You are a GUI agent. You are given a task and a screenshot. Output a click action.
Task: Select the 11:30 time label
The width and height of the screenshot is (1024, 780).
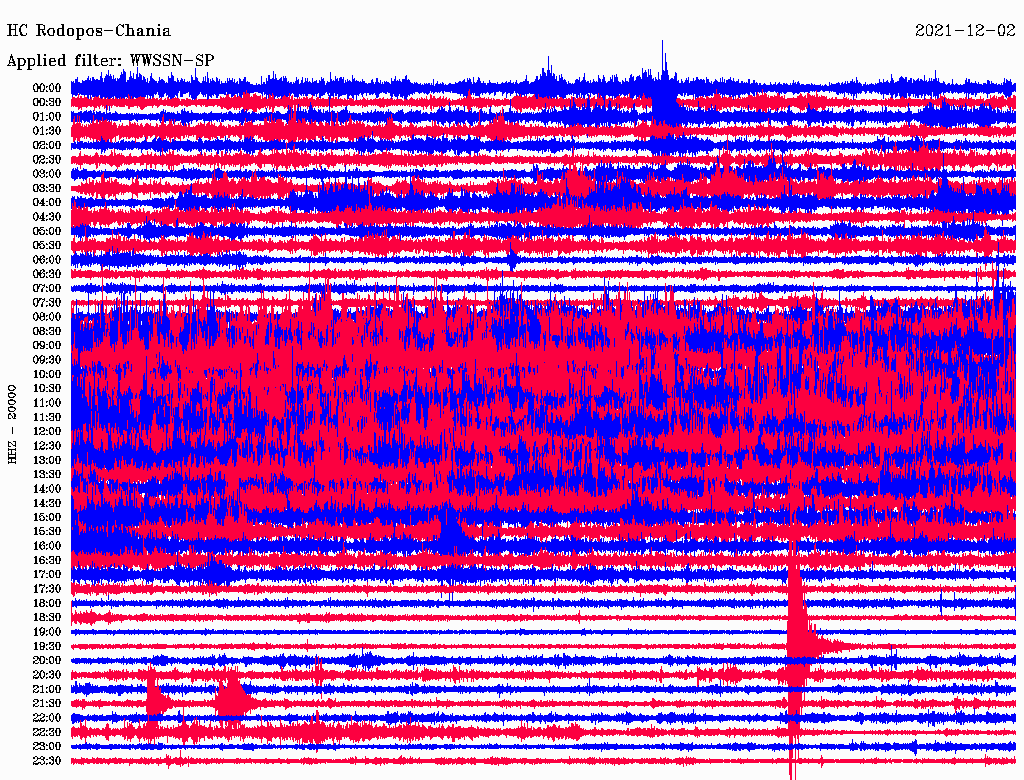(46, 417)
